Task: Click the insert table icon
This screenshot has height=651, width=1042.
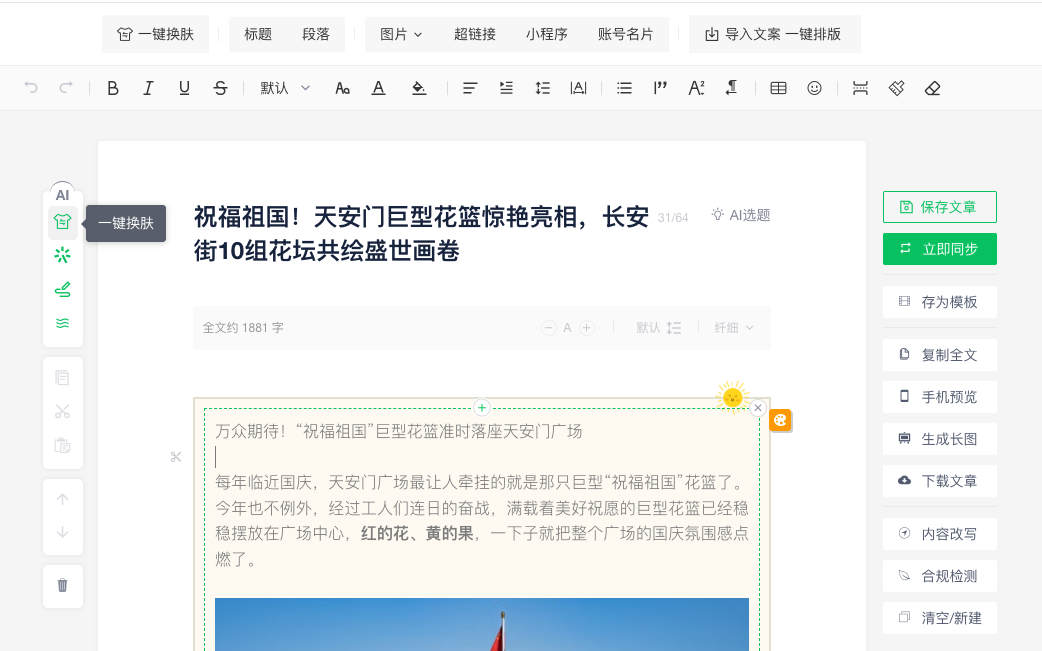Action: pos(778,88)
